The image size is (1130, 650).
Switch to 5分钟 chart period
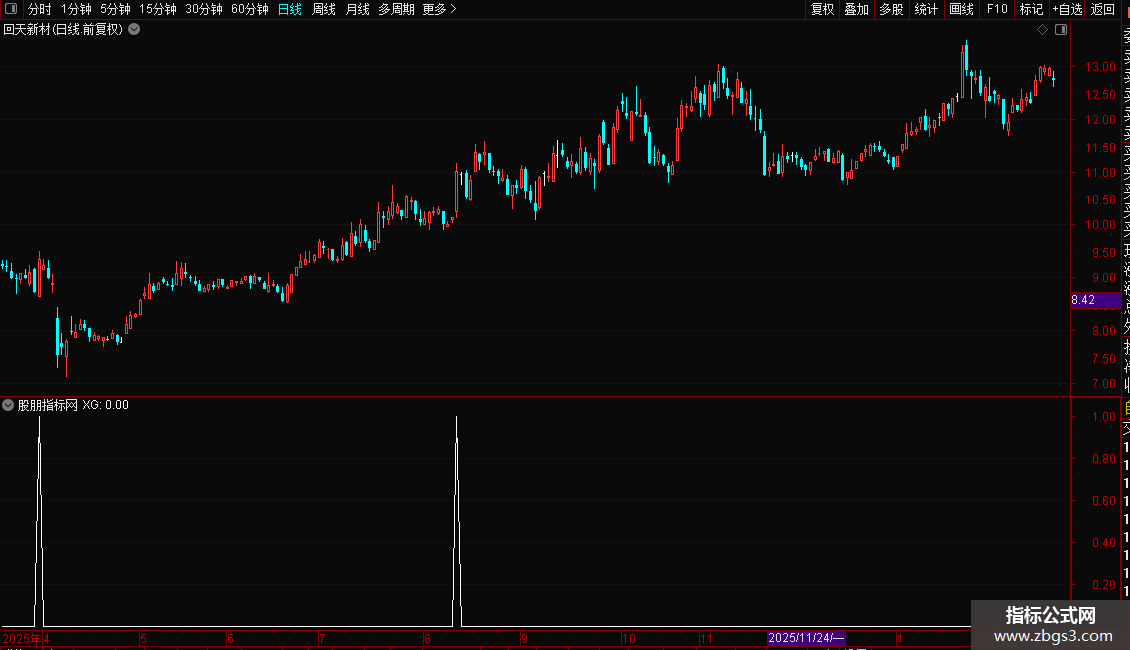[x=115, y=9]
